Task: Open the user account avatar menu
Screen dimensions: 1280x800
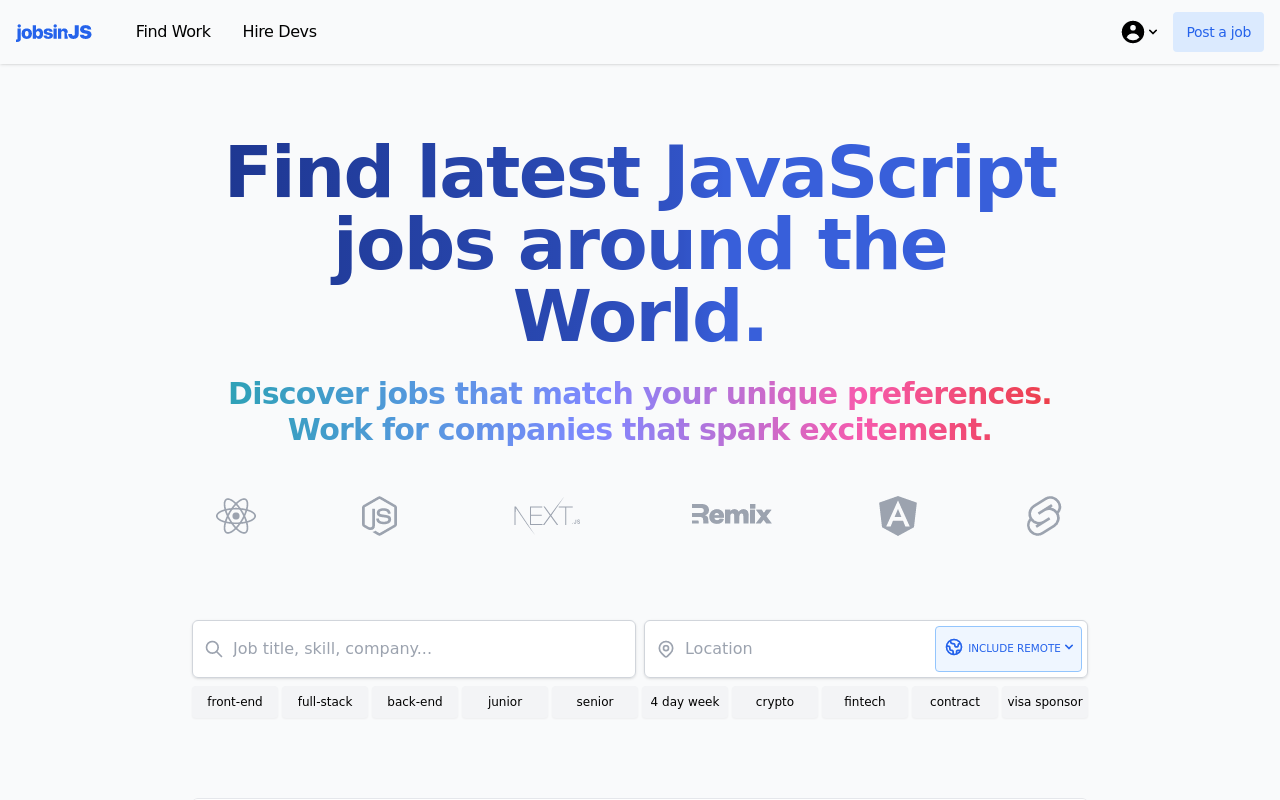Action: coord(1133,32)
